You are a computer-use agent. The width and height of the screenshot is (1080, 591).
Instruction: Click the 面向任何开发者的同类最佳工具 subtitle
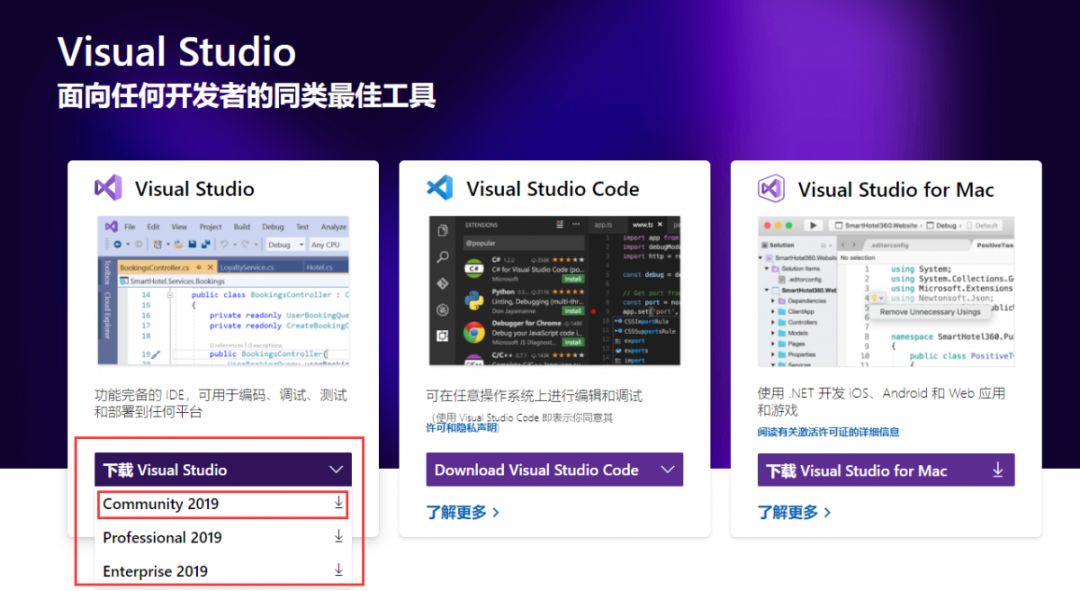(247, 96)
